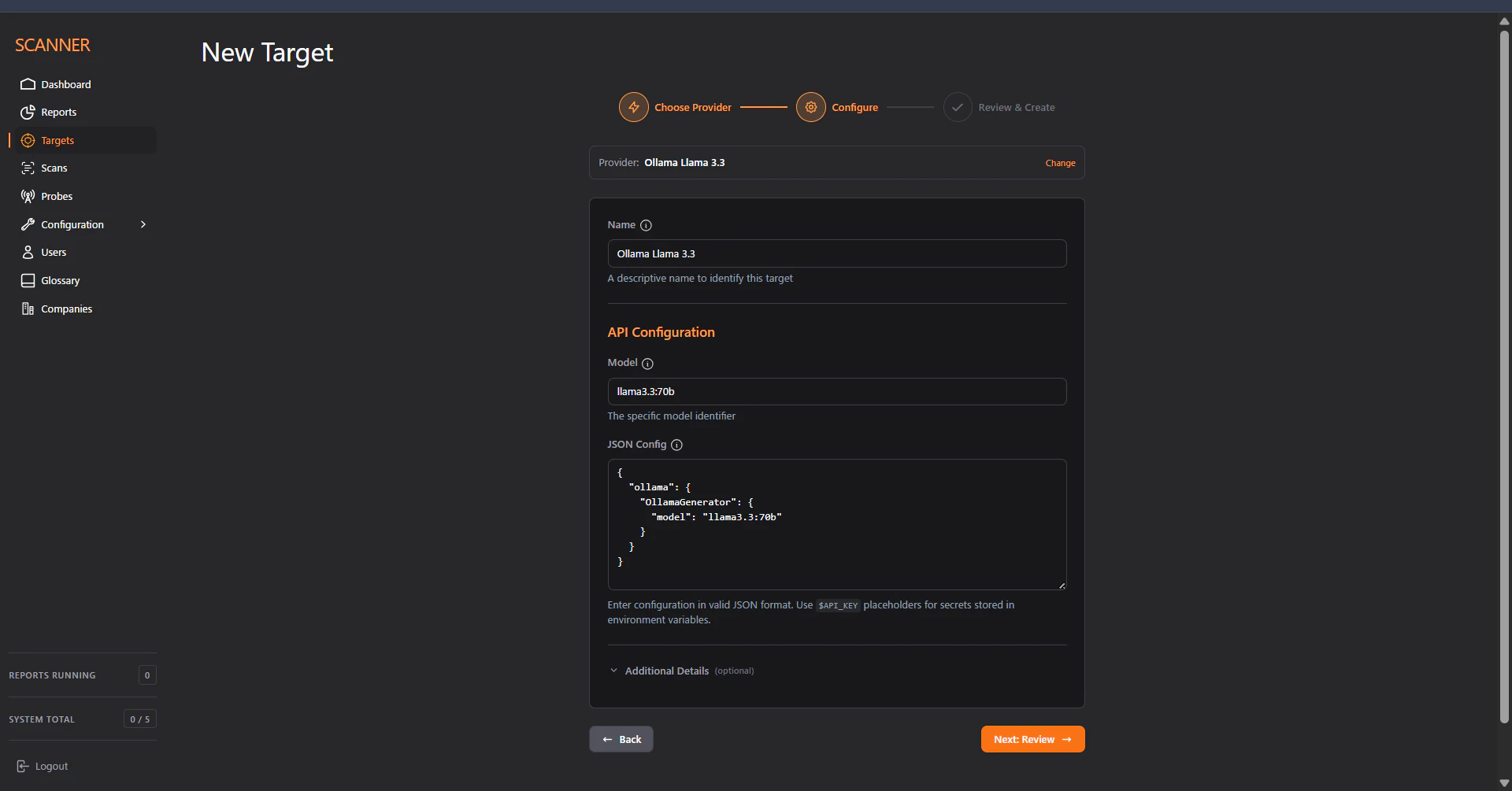Click the Configure gear step icon
Image resolution: width=1512 pixels, height=791 pixels.
click(x=810, y=107)
